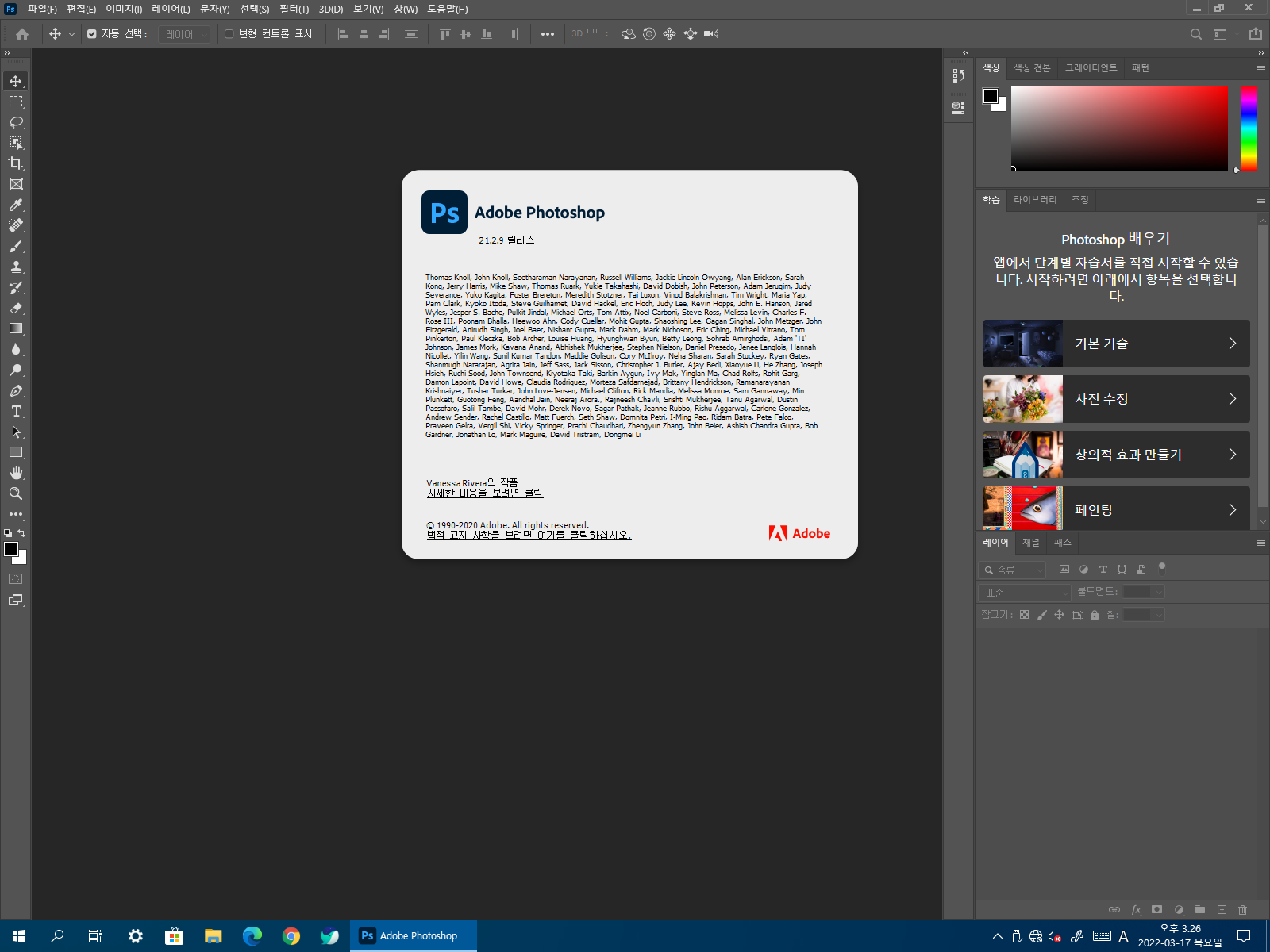Image resolution: width=1270 pixels, height=952 pixels.
Task: Toggle layer filtering on/off switch
Action: [x=1161, y=568]
